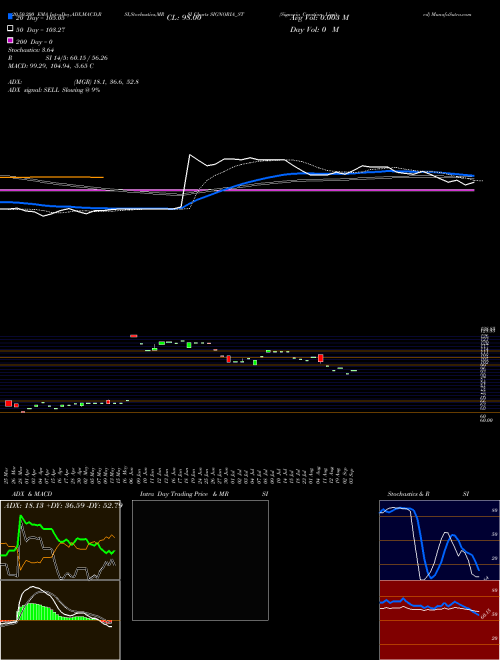Click the MACD histogram chart panel

60,620
